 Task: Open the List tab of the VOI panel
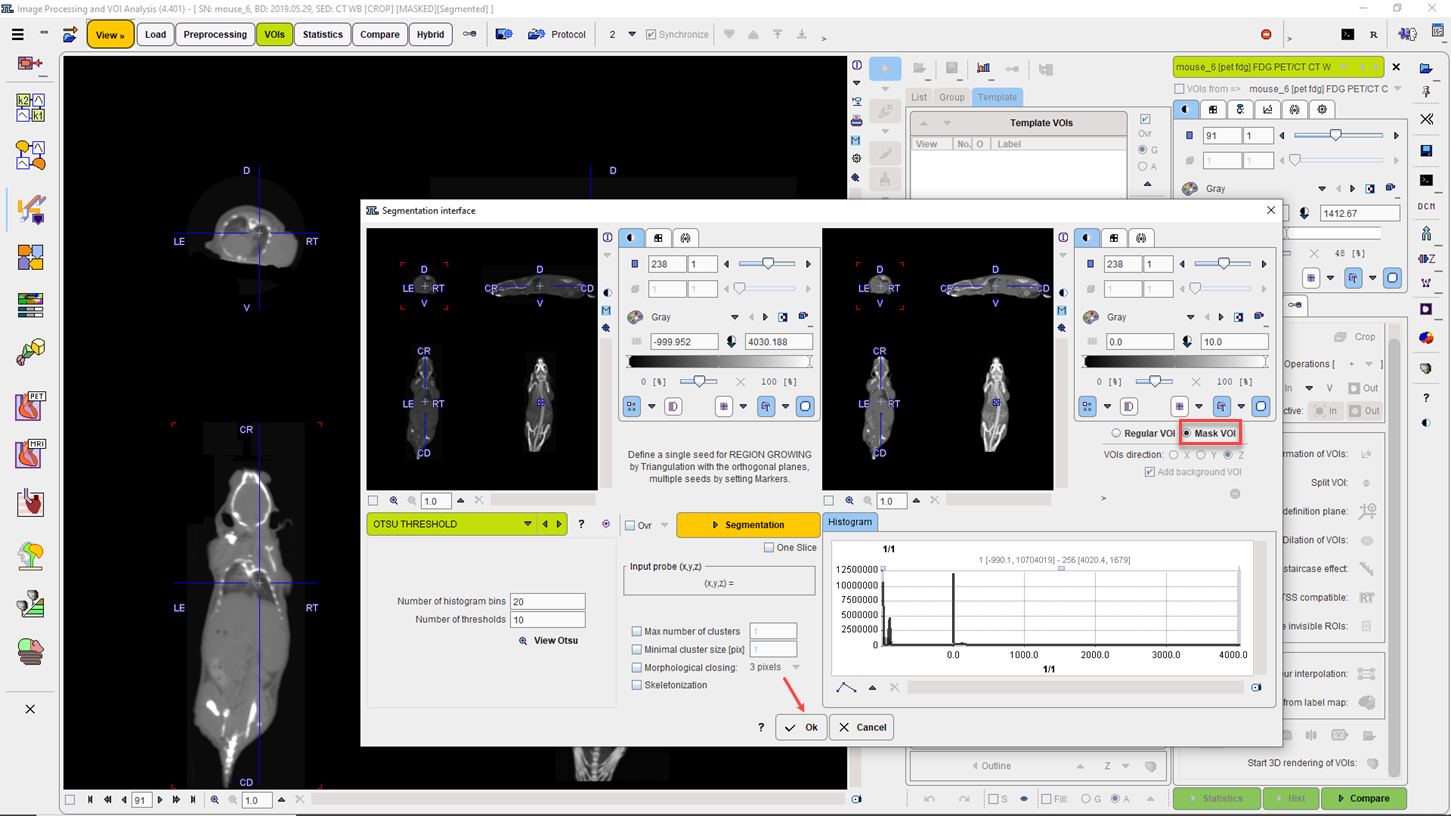pyautogui.click(x=918, y=97)
